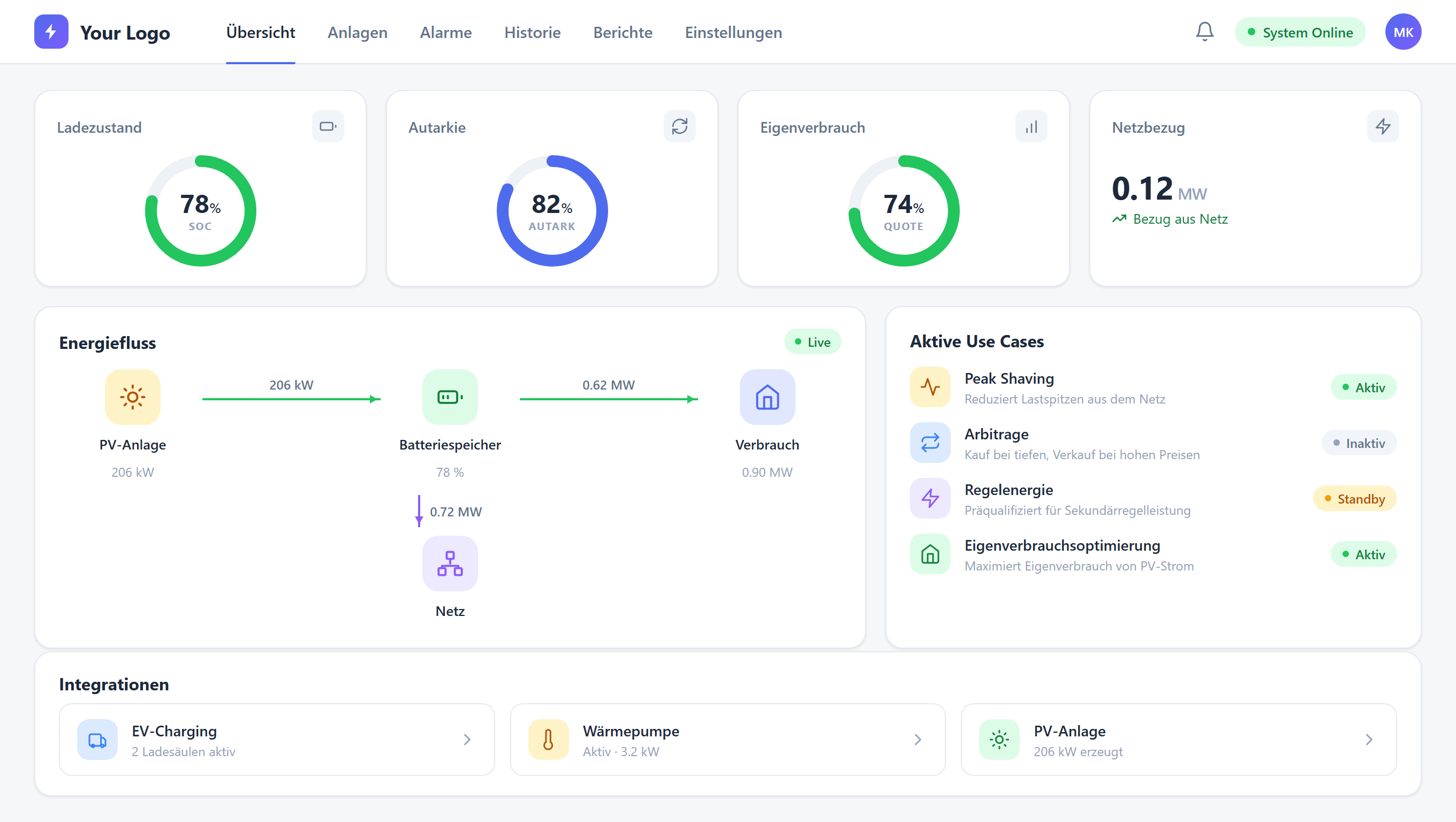Click the 82% Autark ring gauge
Screen dimensions: 1456x822
(x=552, y=211)
